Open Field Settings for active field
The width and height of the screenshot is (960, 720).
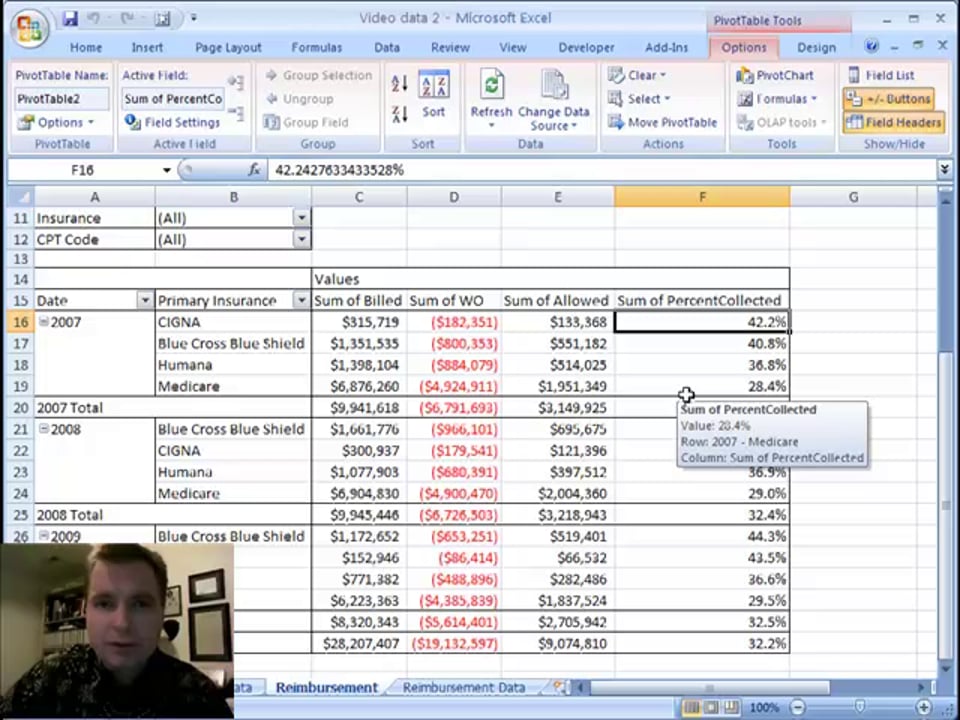[172, 122]
